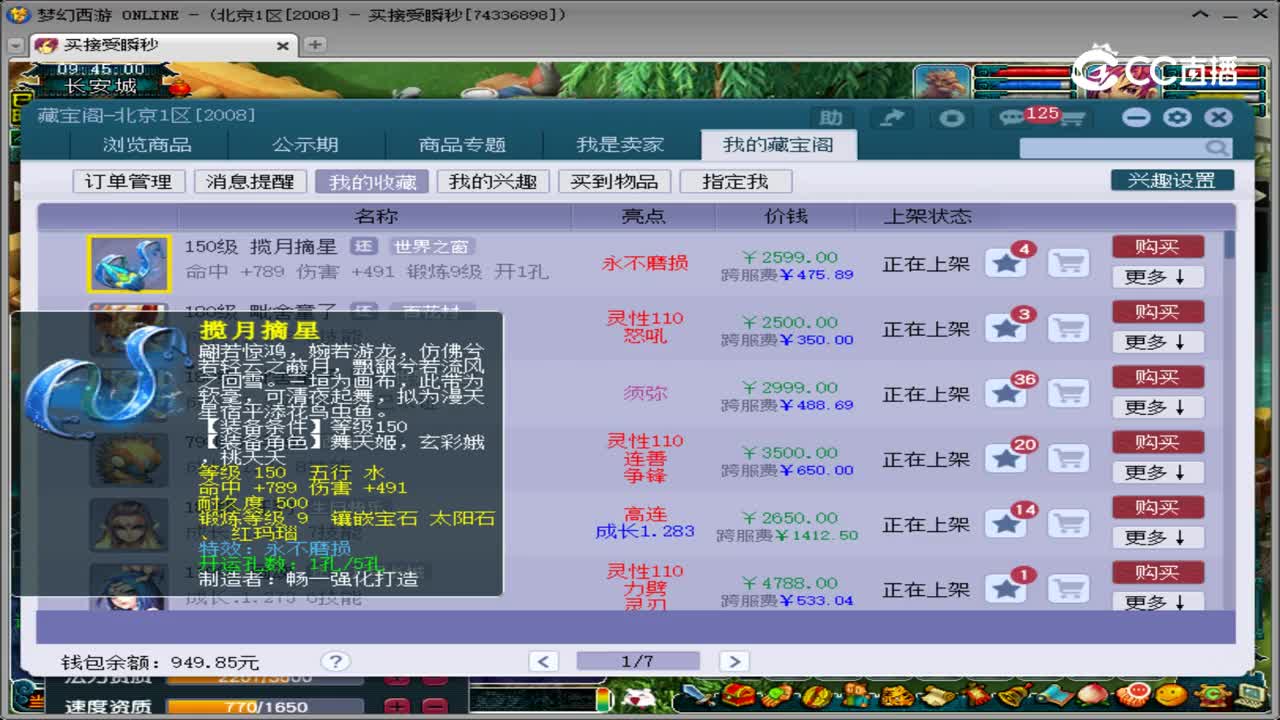Click the 上架状态 column header
This screenshot has width=1280, height=720.
[x=927, y=216]
